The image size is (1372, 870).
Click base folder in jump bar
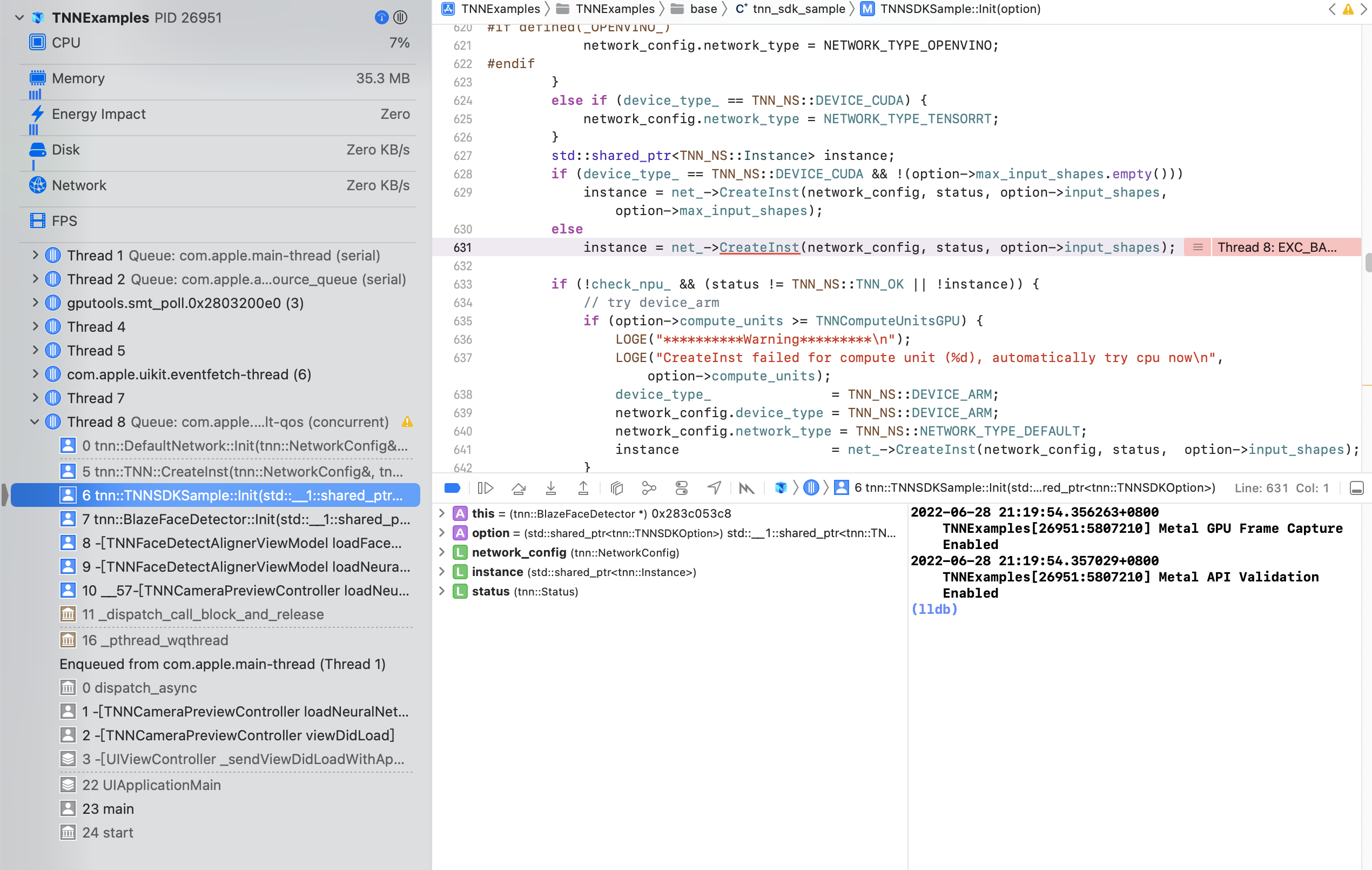tap(695, 9)
